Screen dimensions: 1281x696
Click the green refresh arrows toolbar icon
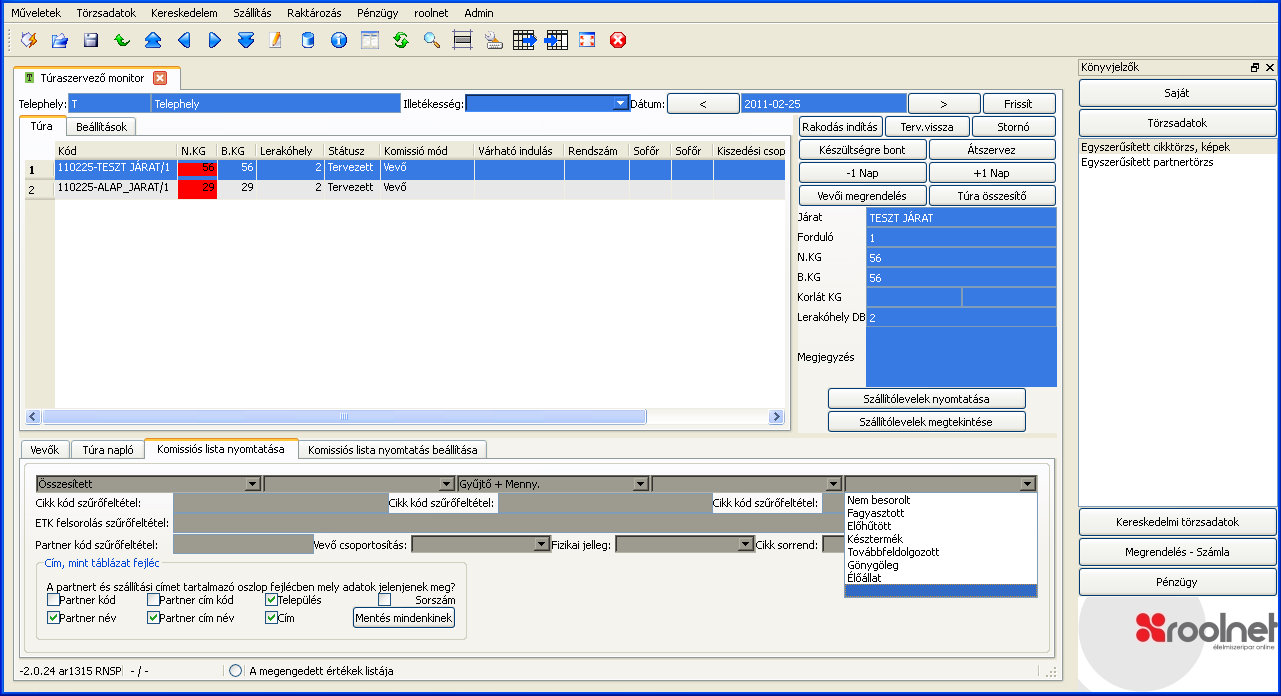point(401,41)
